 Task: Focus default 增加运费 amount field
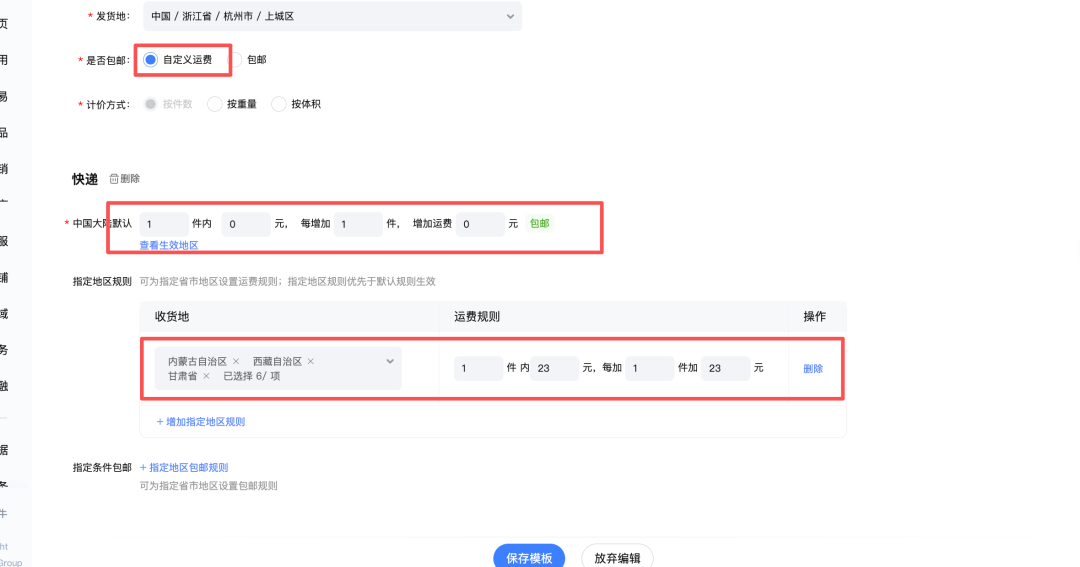point(480,224)
